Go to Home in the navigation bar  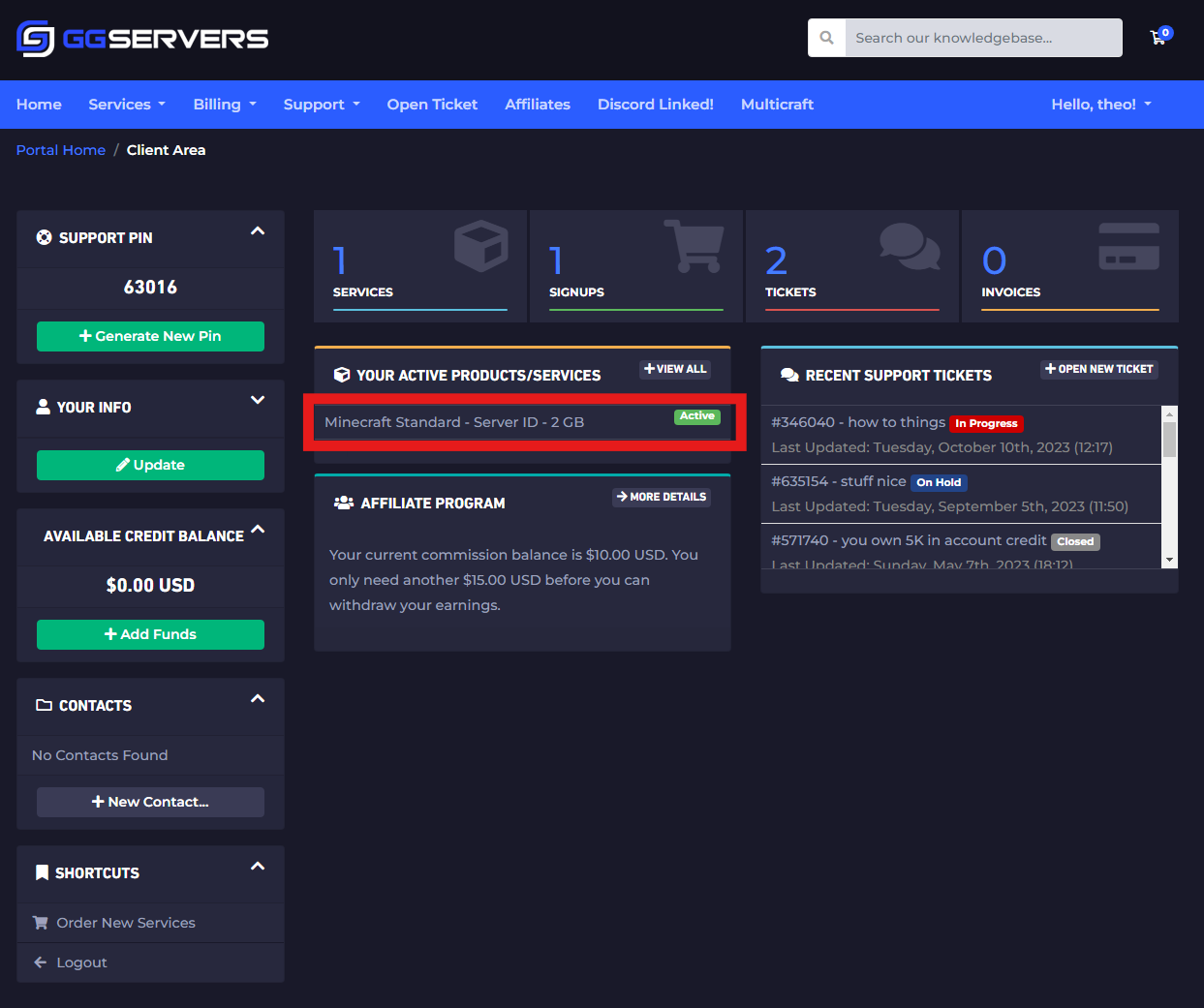[39, 105]
